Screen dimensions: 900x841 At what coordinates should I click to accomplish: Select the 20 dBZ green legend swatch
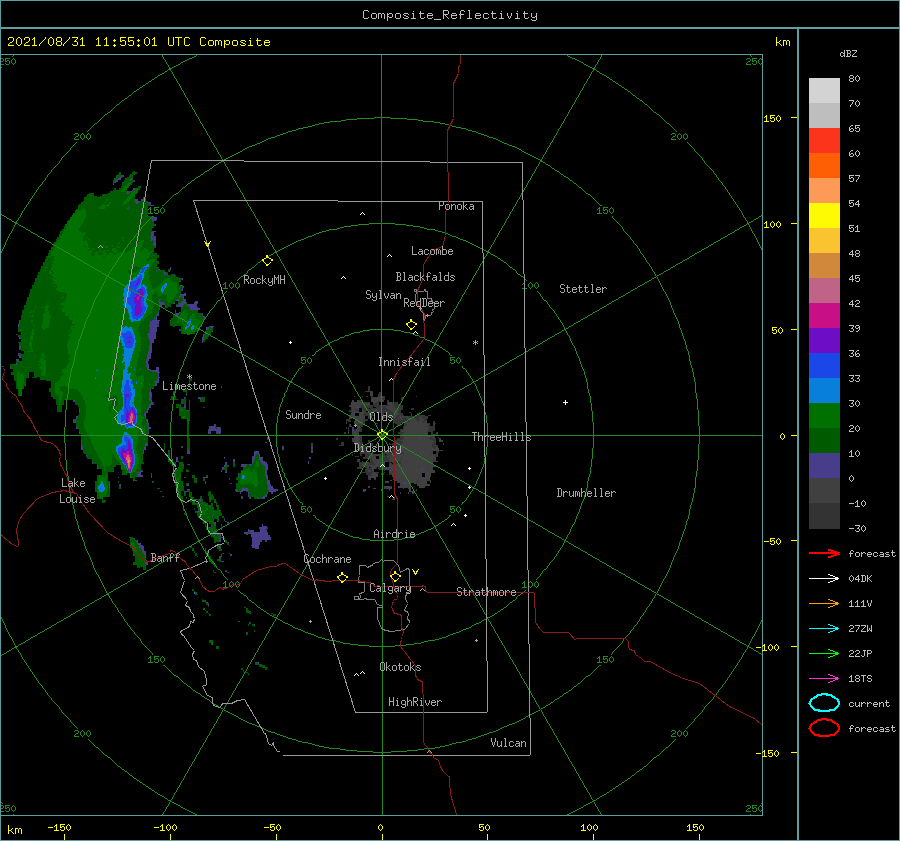[x=824, y=440]
